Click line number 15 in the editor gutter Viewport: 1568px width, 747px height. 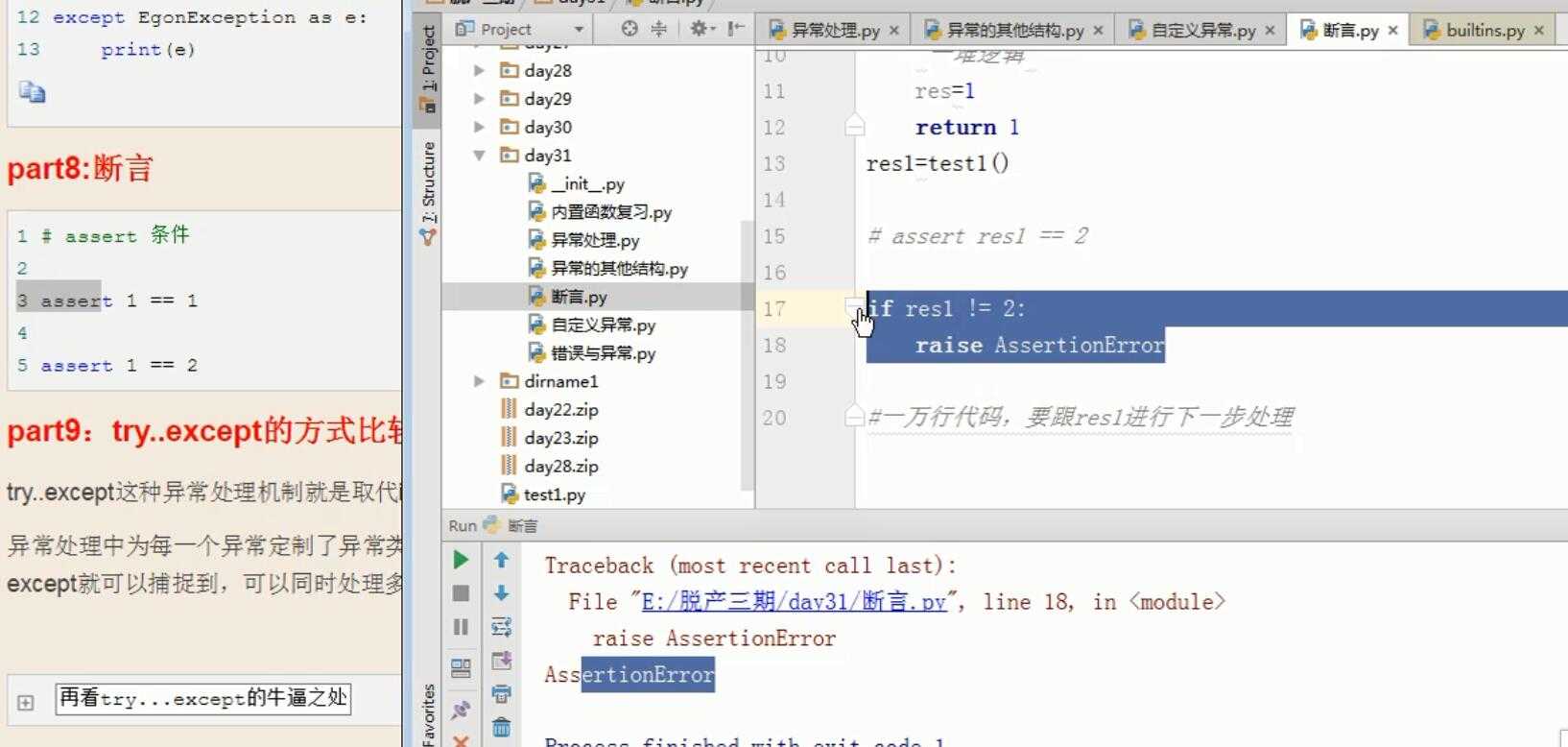[774, 236]
